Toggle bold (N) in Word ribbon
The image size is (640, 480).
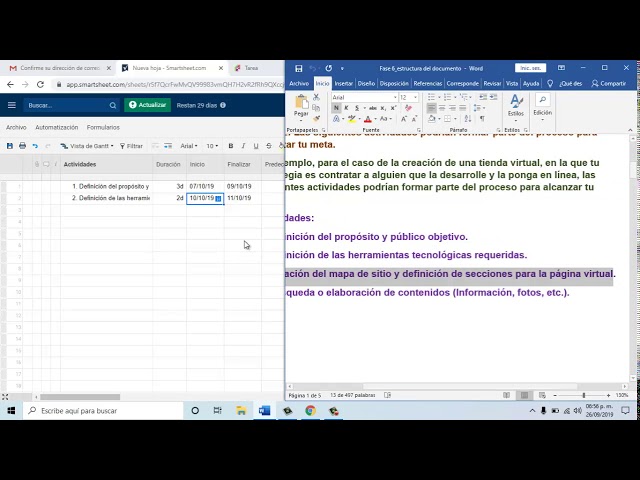pyautogui.click(x=336, y=108)
